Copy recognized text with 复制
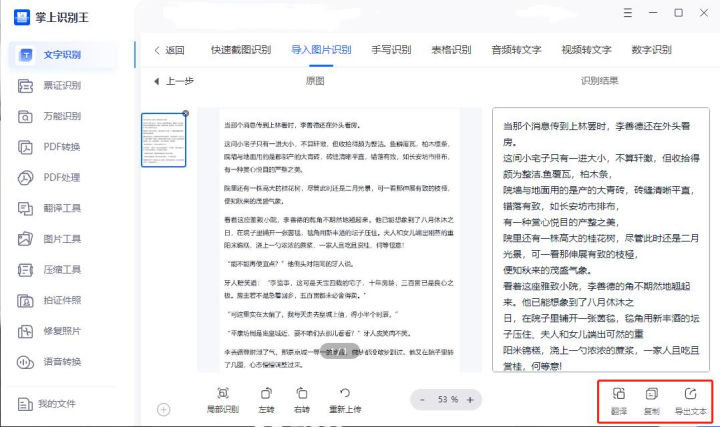720x427 pixels. pyautogui.click(x=652, y=401)
